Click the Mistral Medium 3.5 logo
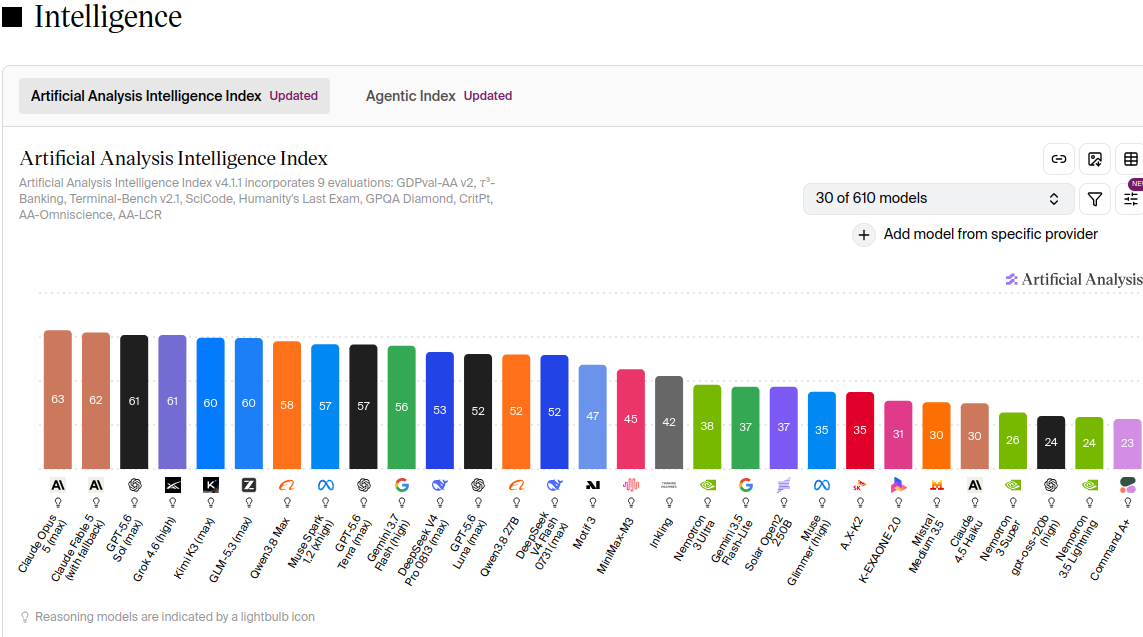 tap(937, 485)
